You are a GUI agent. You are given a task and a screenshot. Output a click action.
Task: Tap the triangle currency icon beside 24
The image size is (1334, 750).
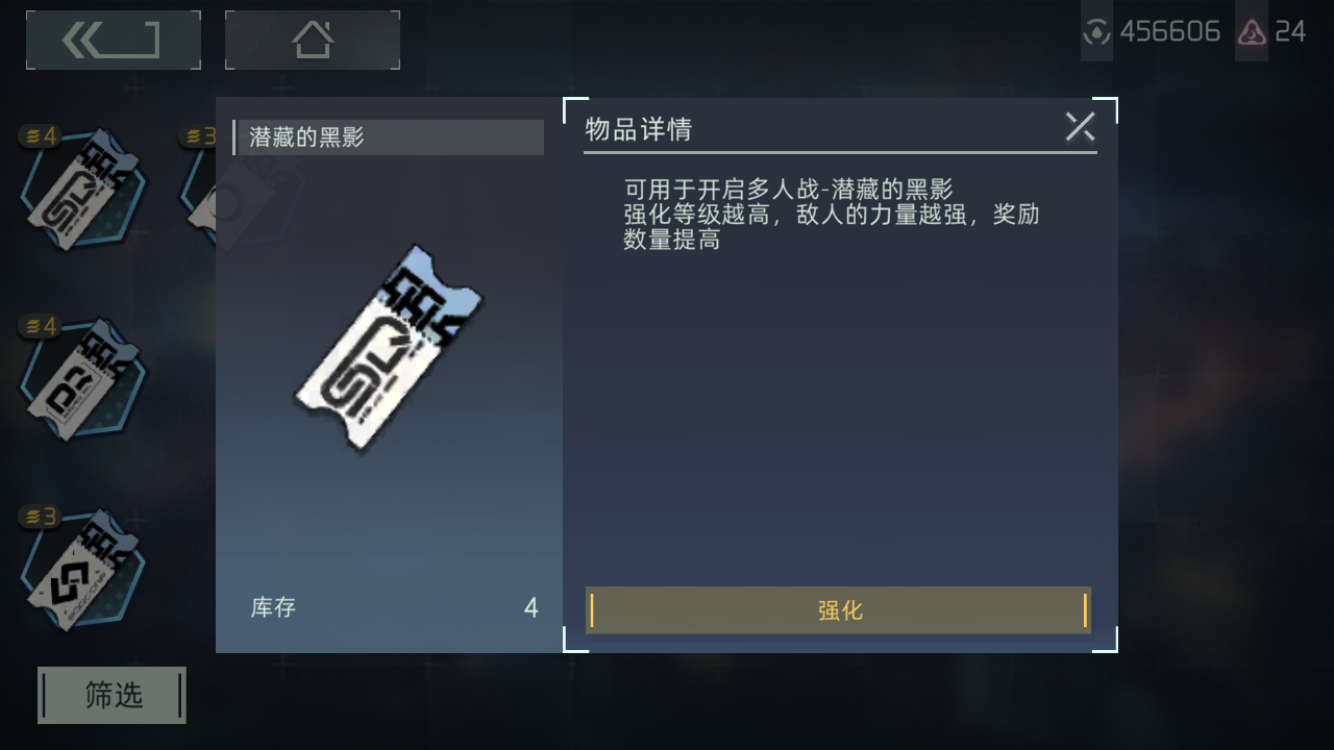coord(1252,32)
